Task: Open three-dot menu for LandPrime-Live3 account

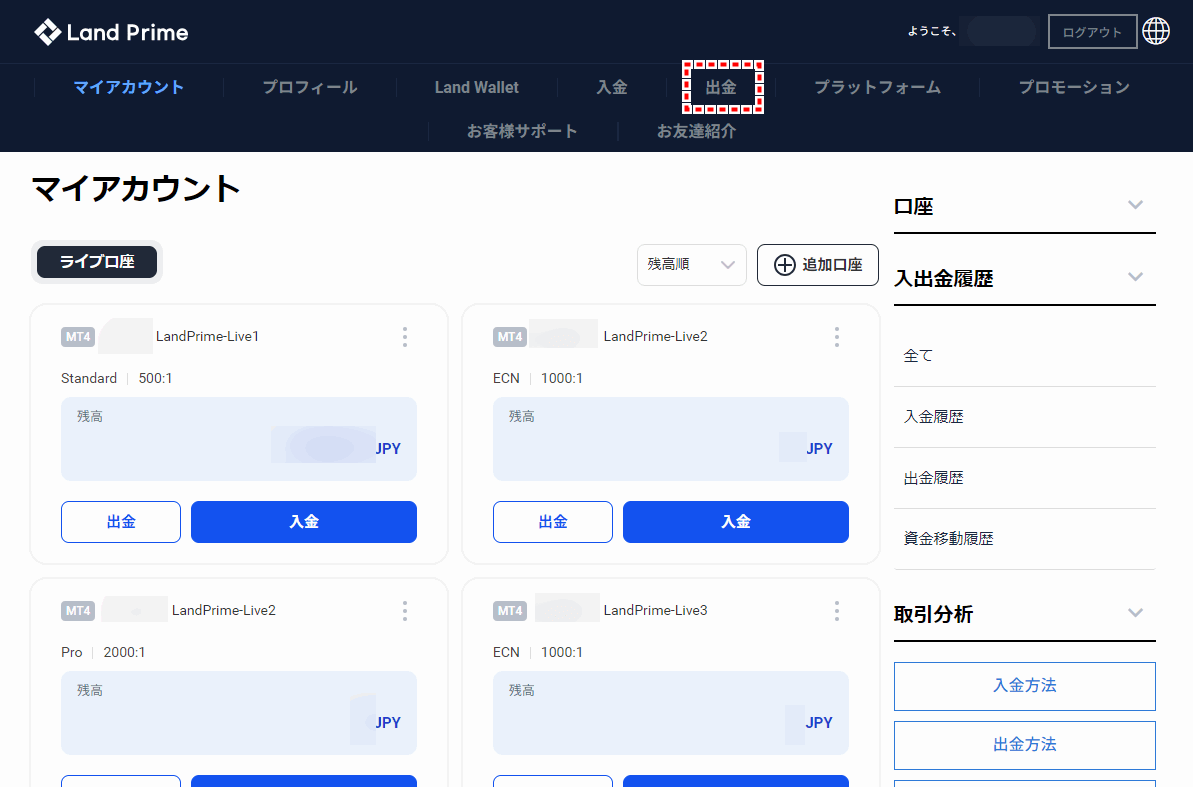Action: [x=837, y=610]
